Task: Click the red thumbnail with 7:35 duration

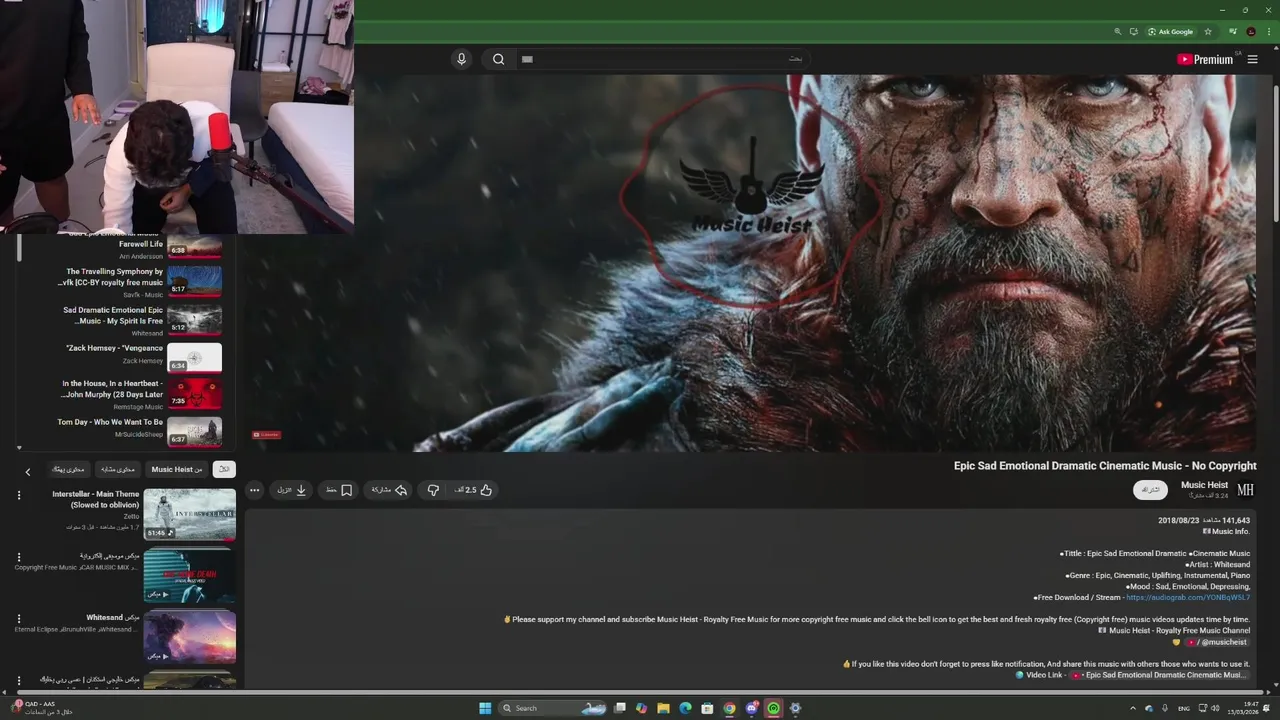Action: 195,394
